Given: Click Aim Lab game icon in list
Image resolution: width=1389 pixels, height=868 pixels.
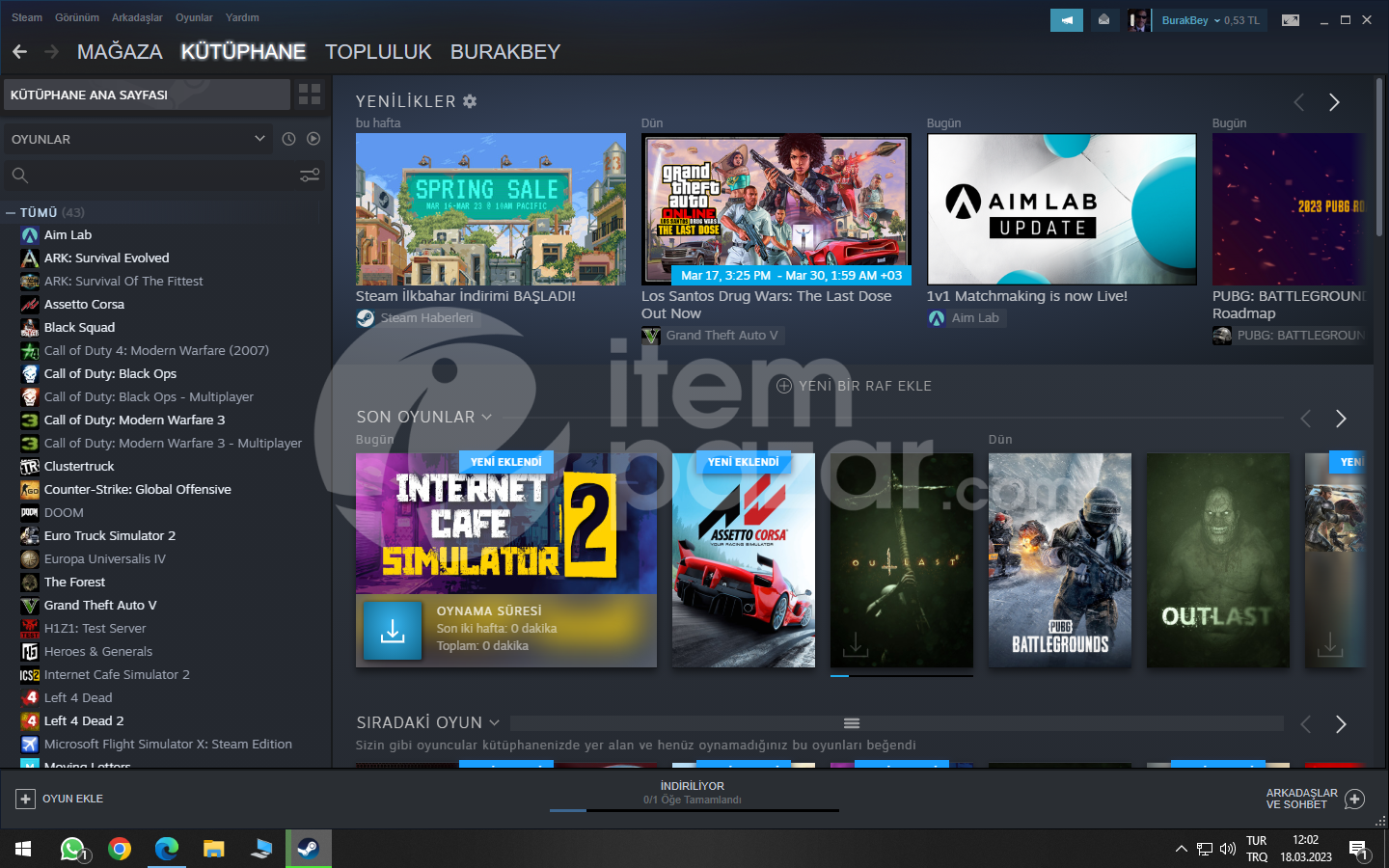Looking at the screenshot, I should pos(30,234).
